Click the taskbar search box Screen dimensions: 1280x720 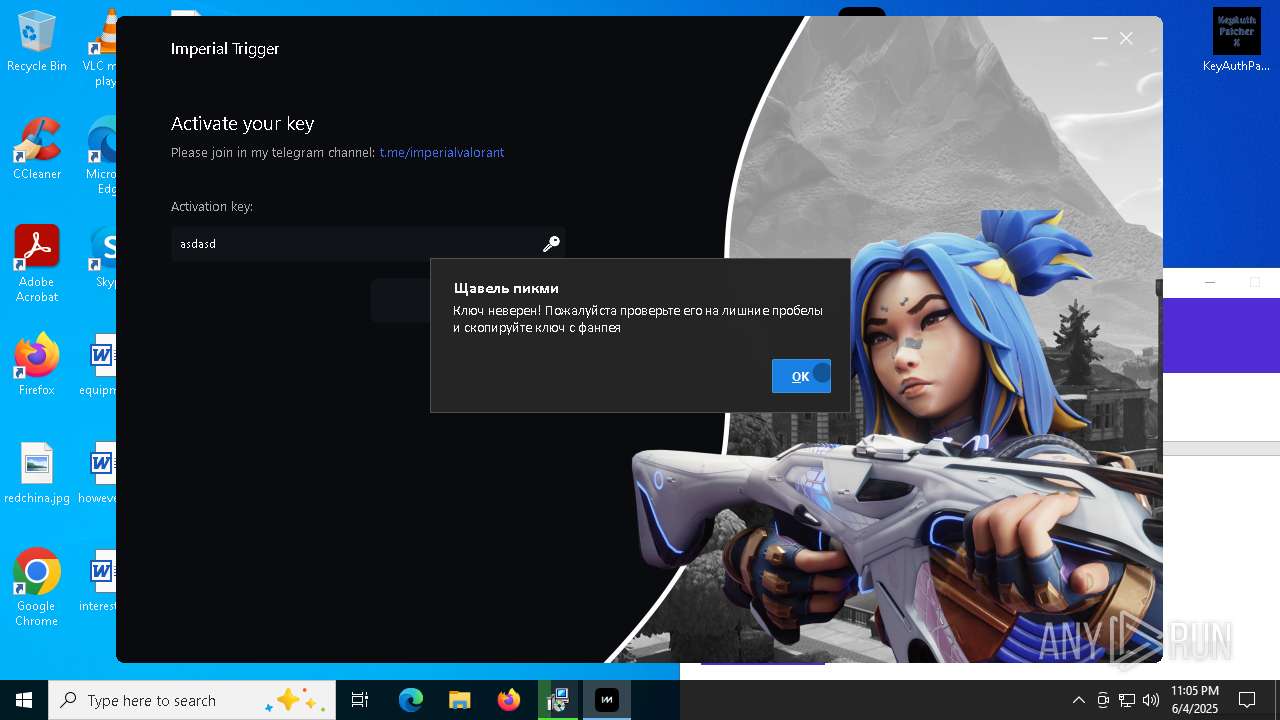tap(192, 700)
